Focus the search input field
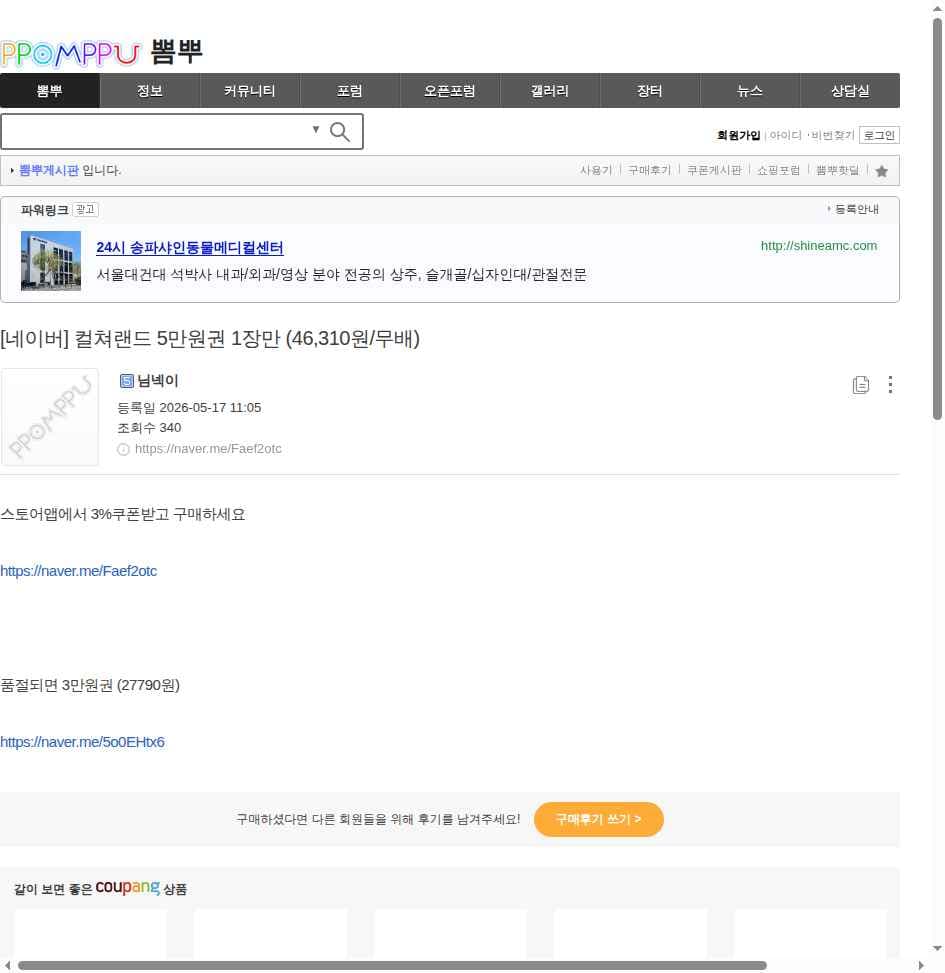Screen dimensions: 945x973 pos(155,132)
